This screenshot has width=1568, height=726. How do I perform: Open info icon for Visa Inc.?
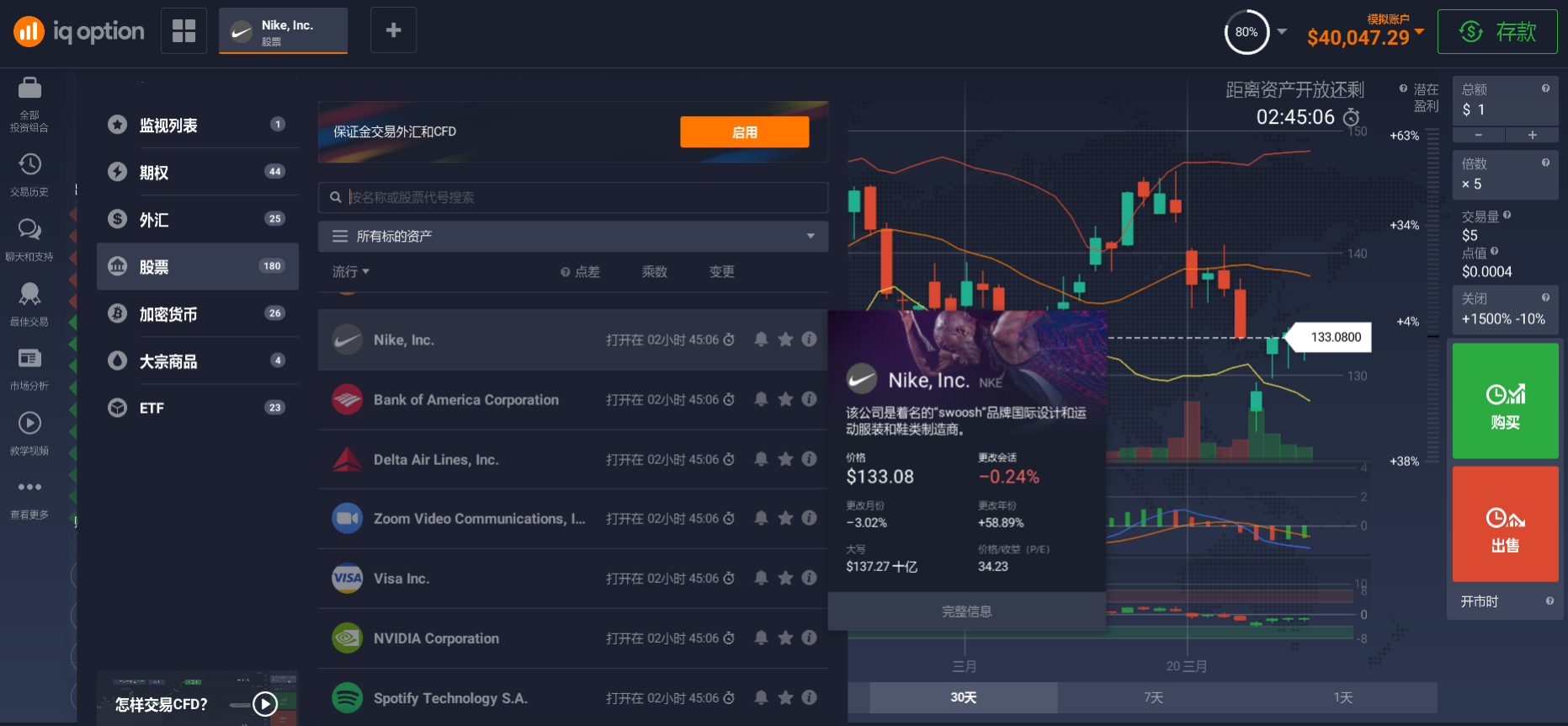tap(810, 578)
